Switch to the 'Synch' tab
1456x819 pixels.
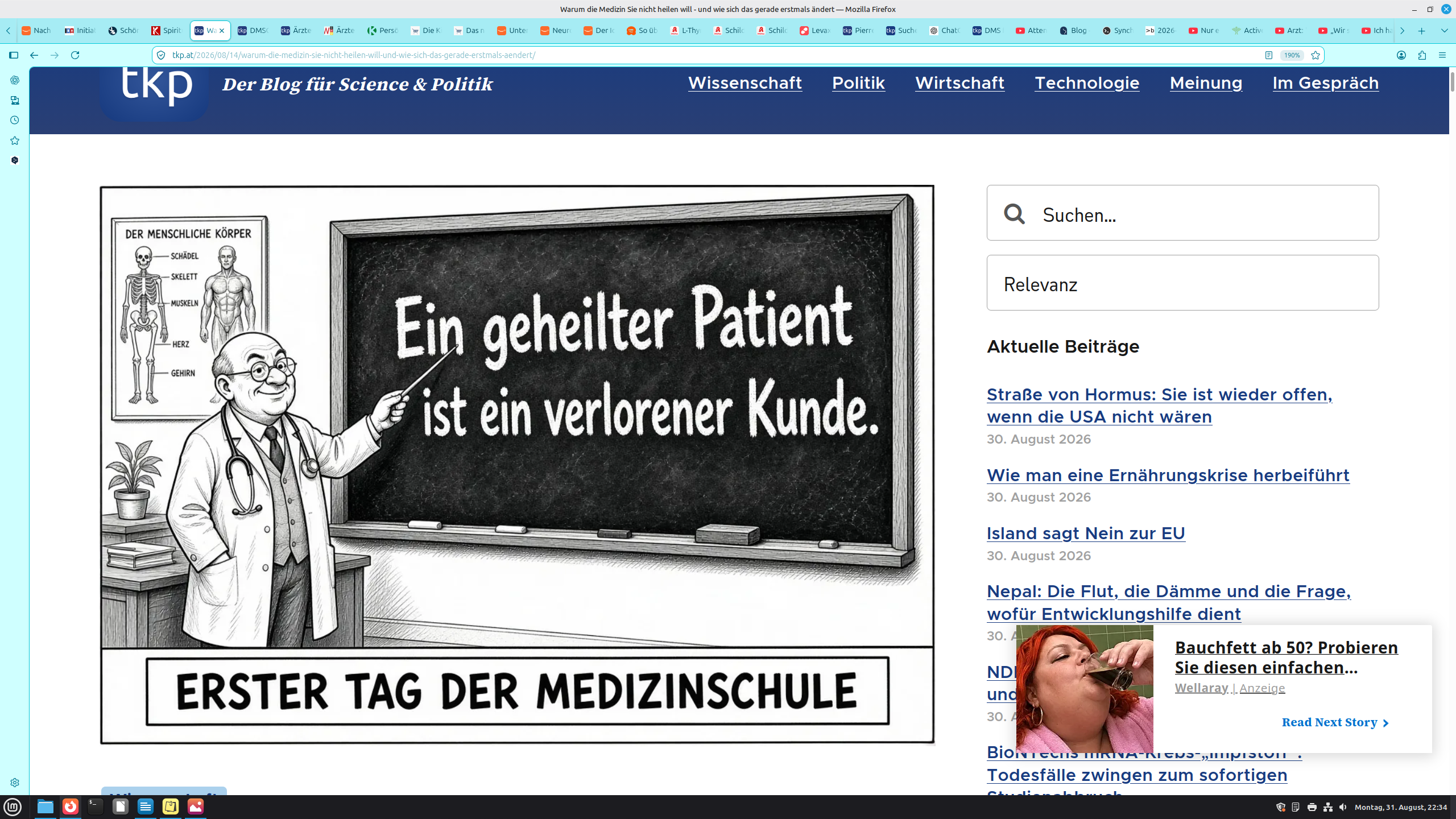click(1118, 31)
